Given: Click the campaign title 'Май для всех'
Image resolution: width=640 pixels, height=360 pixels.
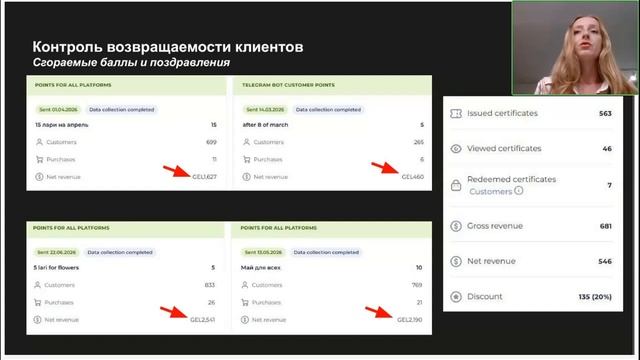Looking at the screenshot, I should click(x=261, y=268).
